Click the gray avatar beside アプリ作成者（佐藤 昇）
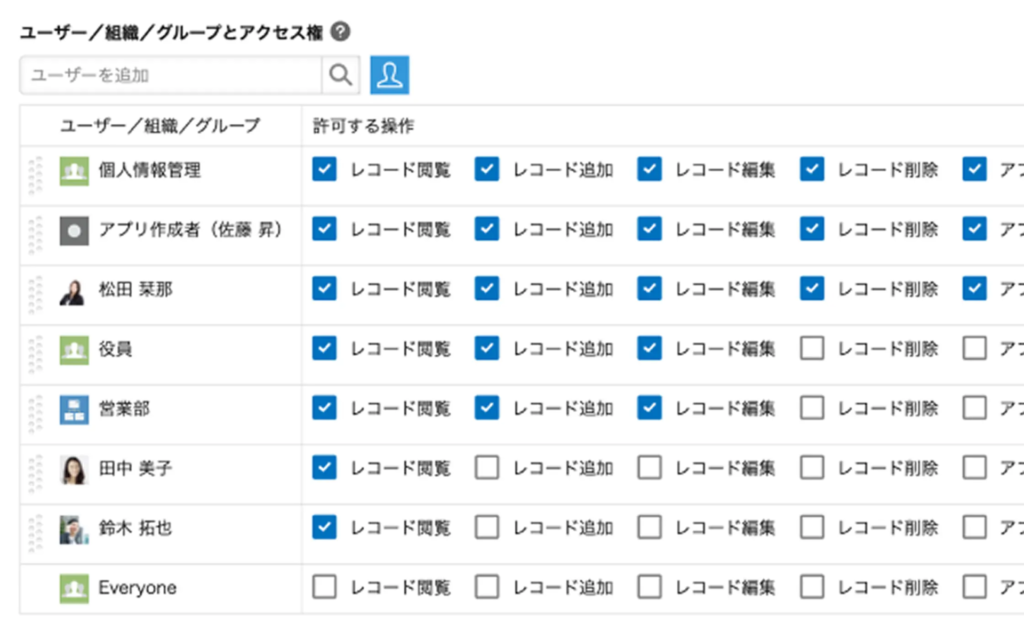The height and width of the screenshot is (640, 1024). [75, 229]
